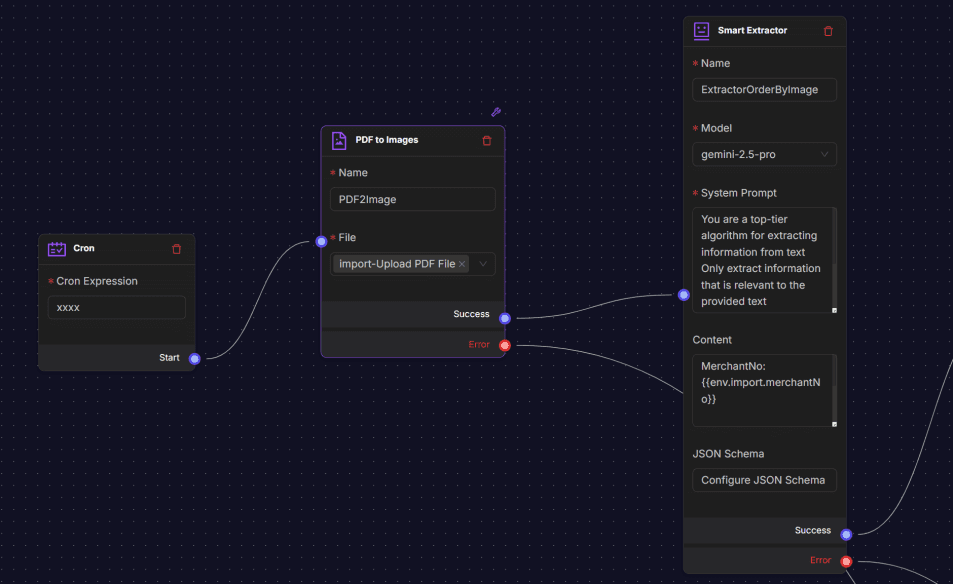Click the Cron Start output port
Viewport: 953px width, 584px height.
(195, 358)
